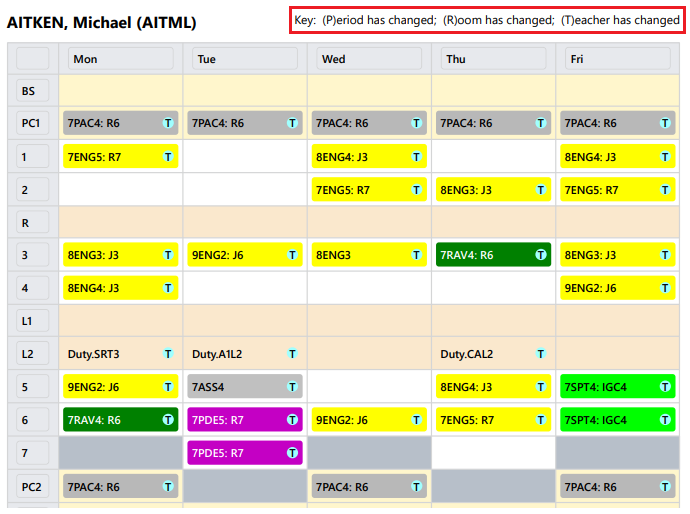Screen dimensions: 690x514
Task: Click the PC1 period row label
Action: pyautogui.click(x=32, y=123)
